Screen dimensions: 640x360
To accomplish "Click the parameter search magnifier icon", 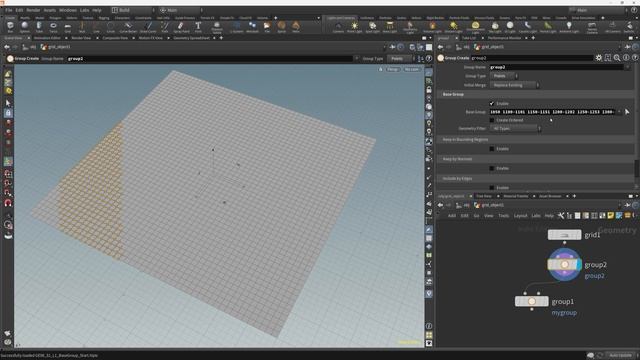I will click(x=617, y=58).
